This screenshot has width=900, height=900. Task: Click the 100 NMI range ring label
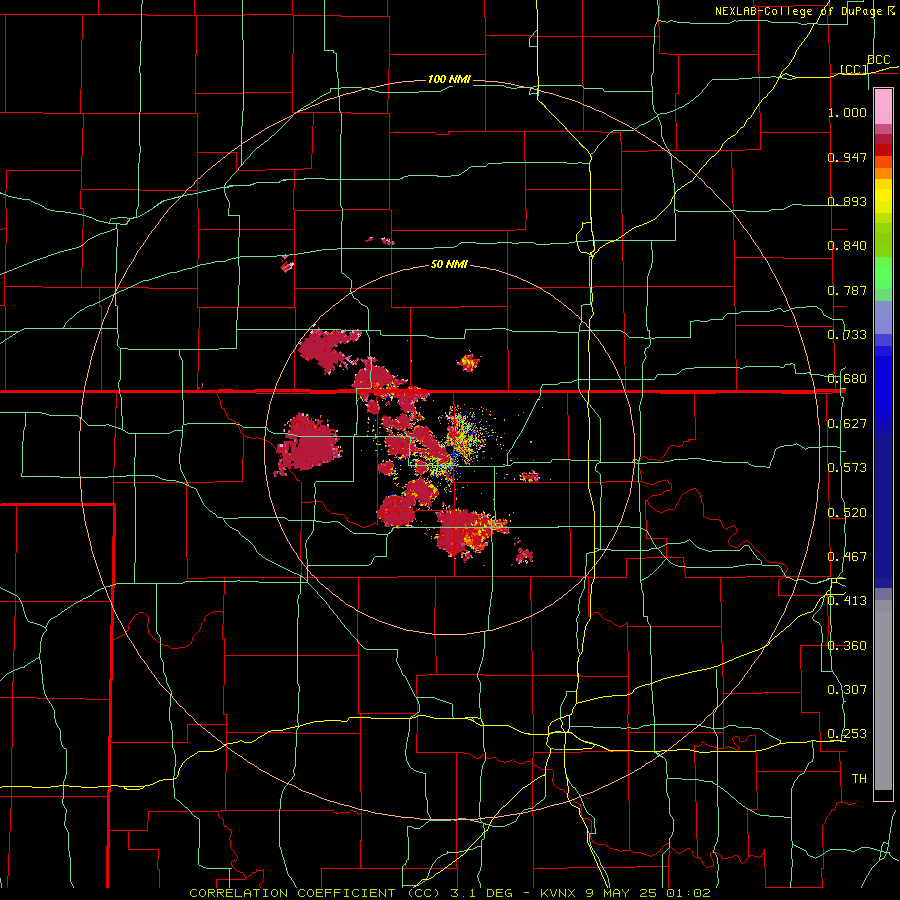click(449, 79)
